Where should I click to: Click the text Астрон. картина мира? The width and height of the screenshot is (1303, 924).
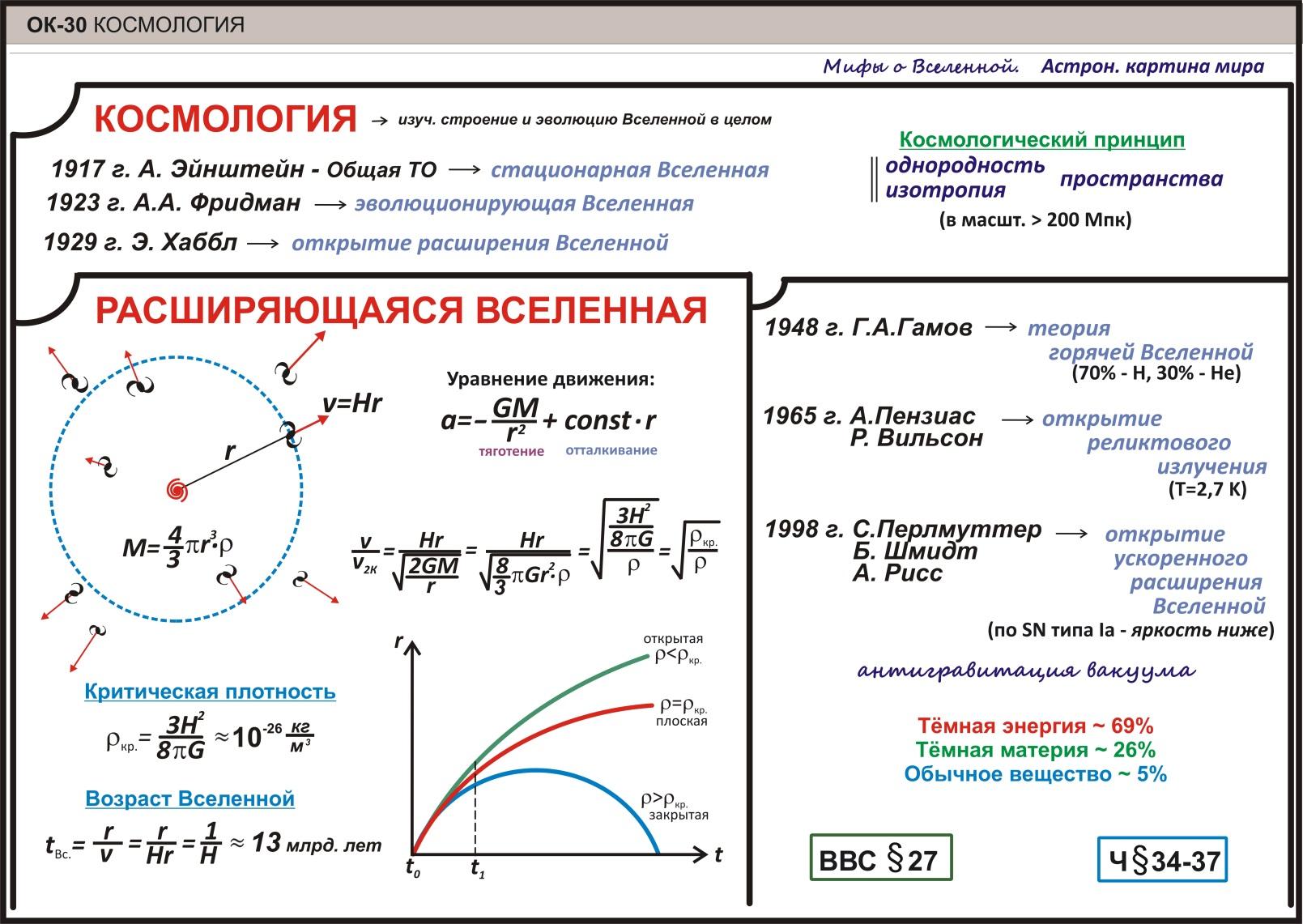(x=1152, y=66)
